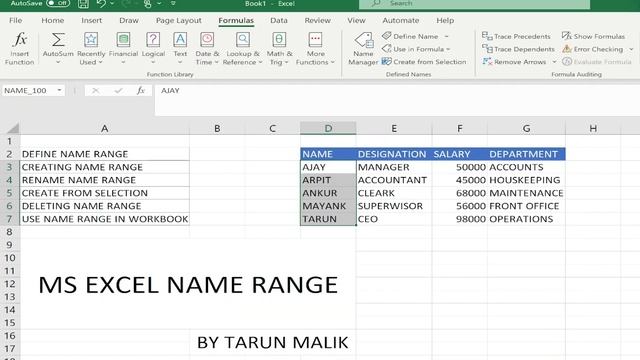Click the Evaluate Formula button
Image resolution: width=640 pixels, height=360 pixels.
pyautogui.click(x=597, y=62)
